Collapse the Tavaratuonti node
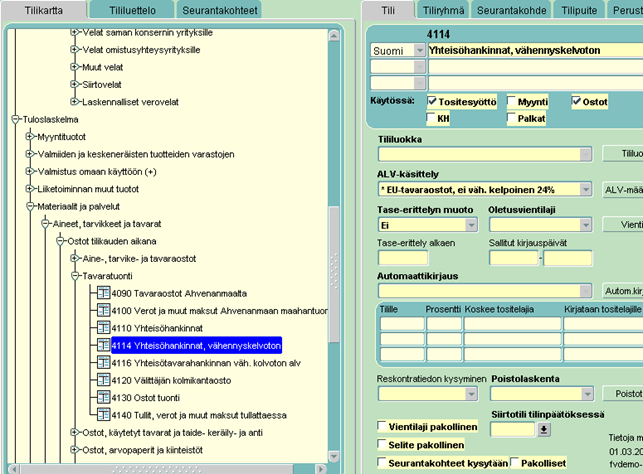 [75, 276]
